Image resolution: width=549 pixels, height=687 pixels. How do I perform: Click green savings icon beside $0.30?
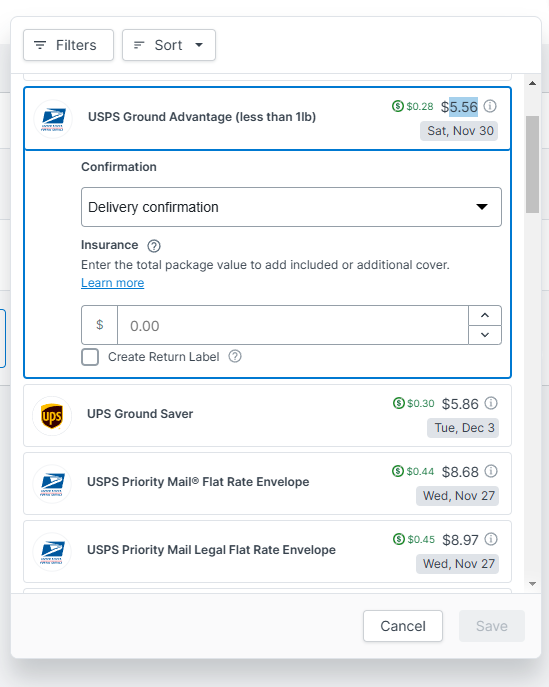pos(399,403)
